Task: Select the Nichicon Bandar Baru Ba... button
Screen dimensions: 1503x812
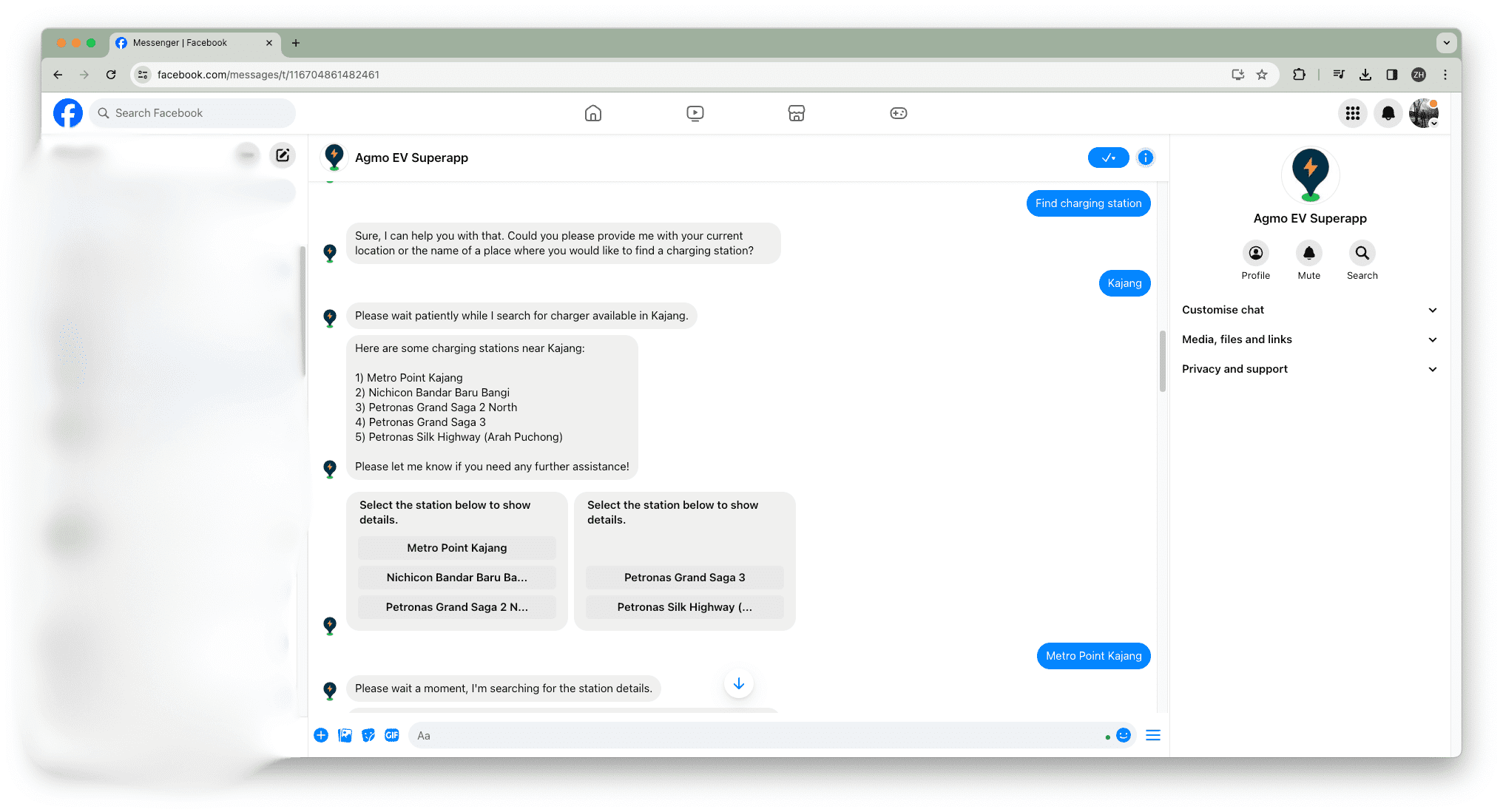Action: (x=457, y=578)
